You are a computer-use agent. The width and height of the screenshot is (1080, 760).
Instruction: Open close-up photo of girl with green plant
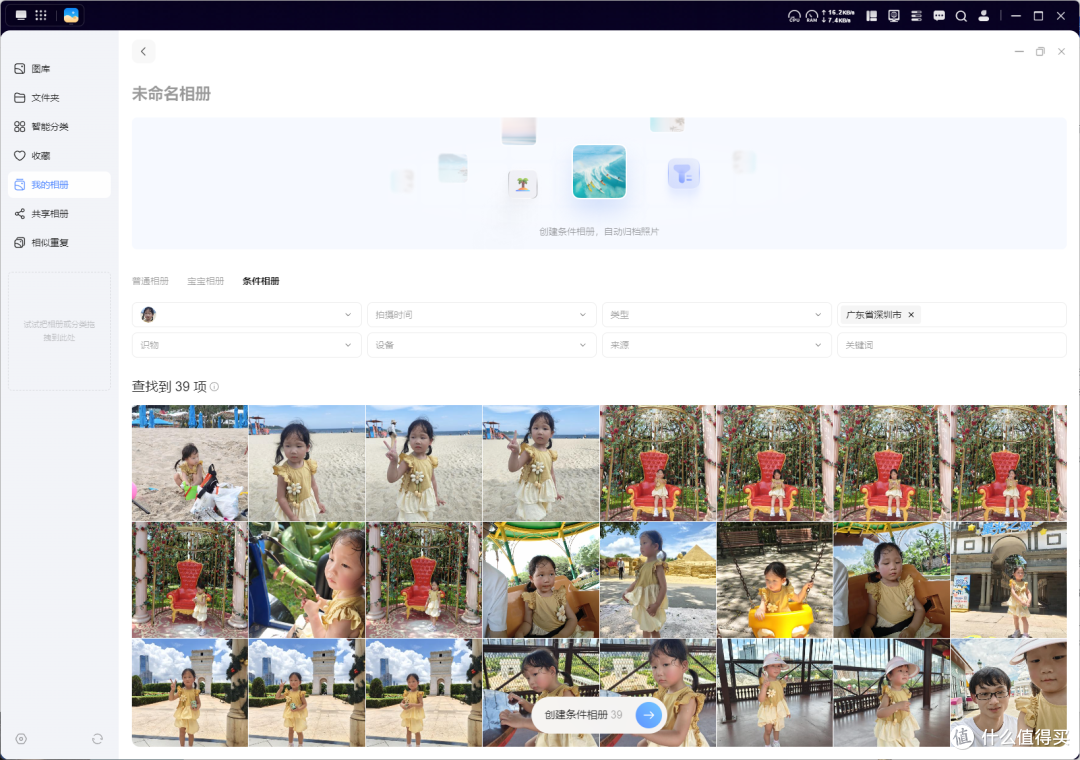click(307, 579)
